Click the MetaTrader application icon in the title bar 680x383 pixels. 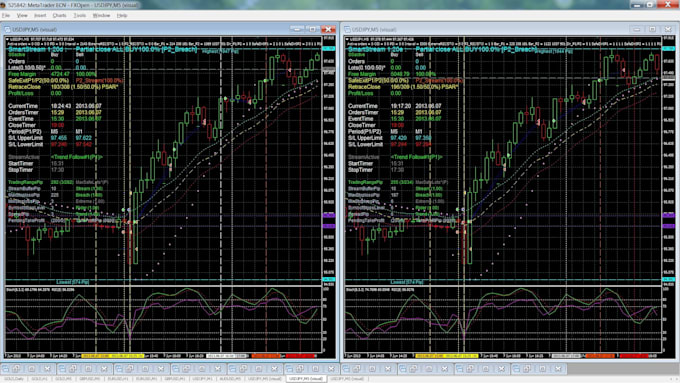(4, 5)
